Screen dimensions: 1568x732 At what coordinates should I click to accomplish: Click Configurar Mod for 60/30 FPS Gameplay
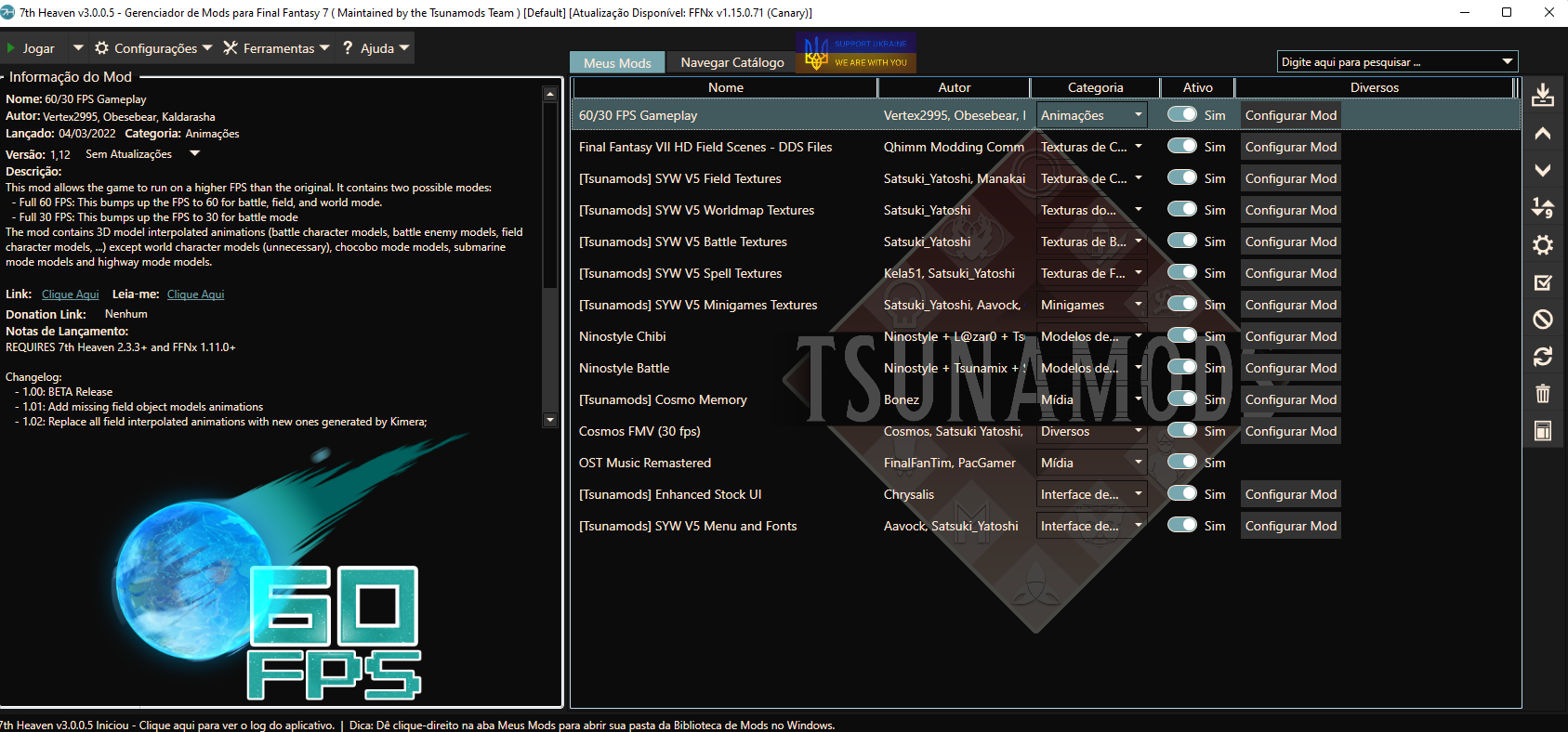coord(1291,115)
